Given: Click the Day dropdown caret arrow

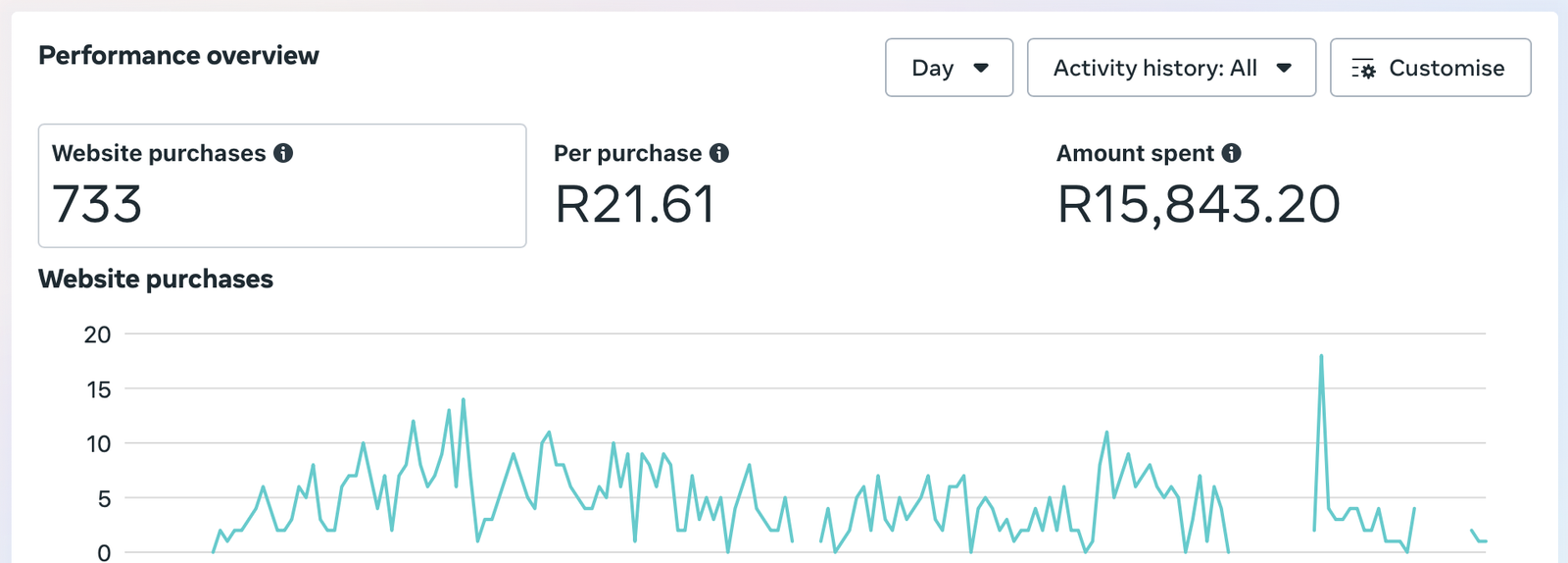Looking at the screenshot, I should tap(981, 68).
